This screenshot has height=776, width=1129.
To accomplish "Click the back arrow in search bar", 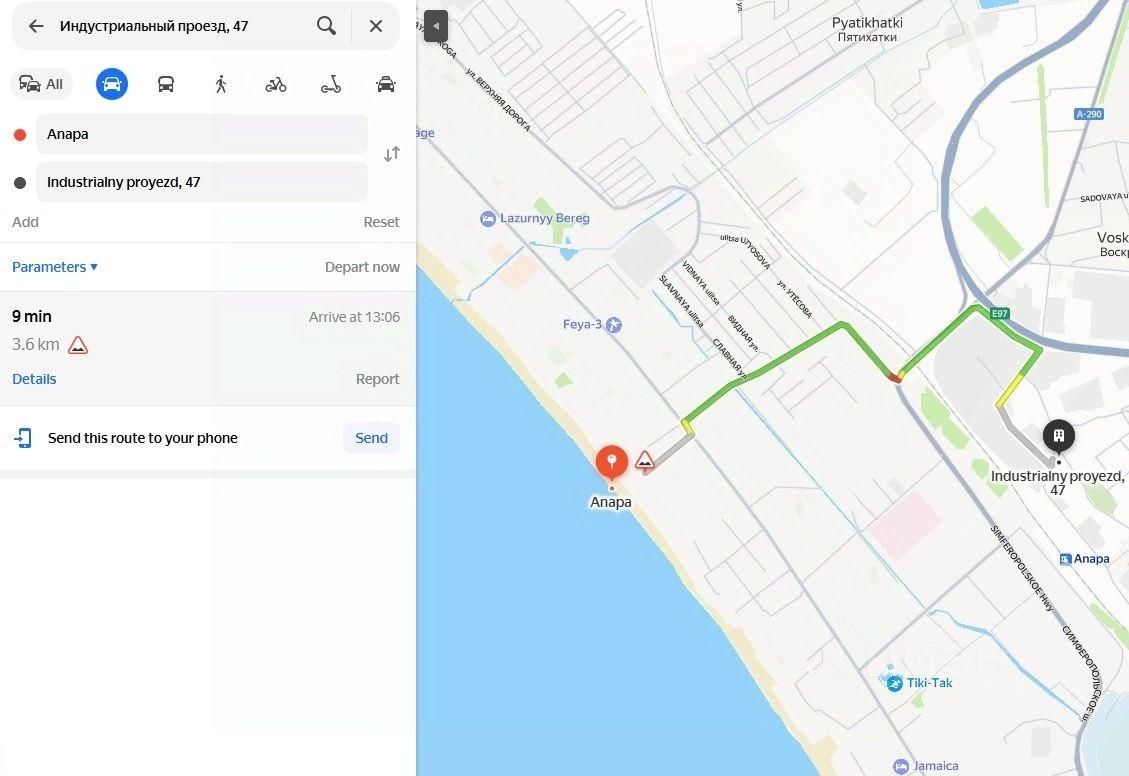I will click(36, 27).
